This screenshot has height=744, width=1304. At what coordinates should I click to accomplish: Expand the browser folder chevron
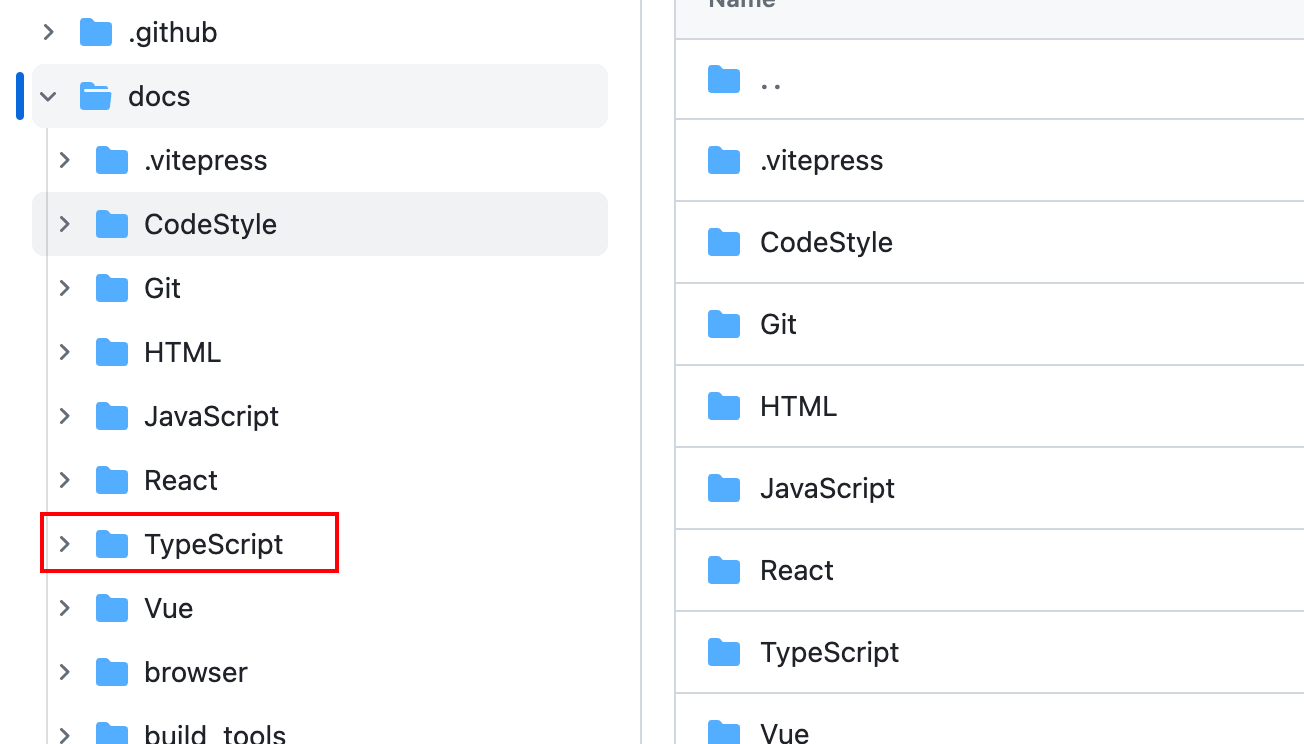[65, 673]
